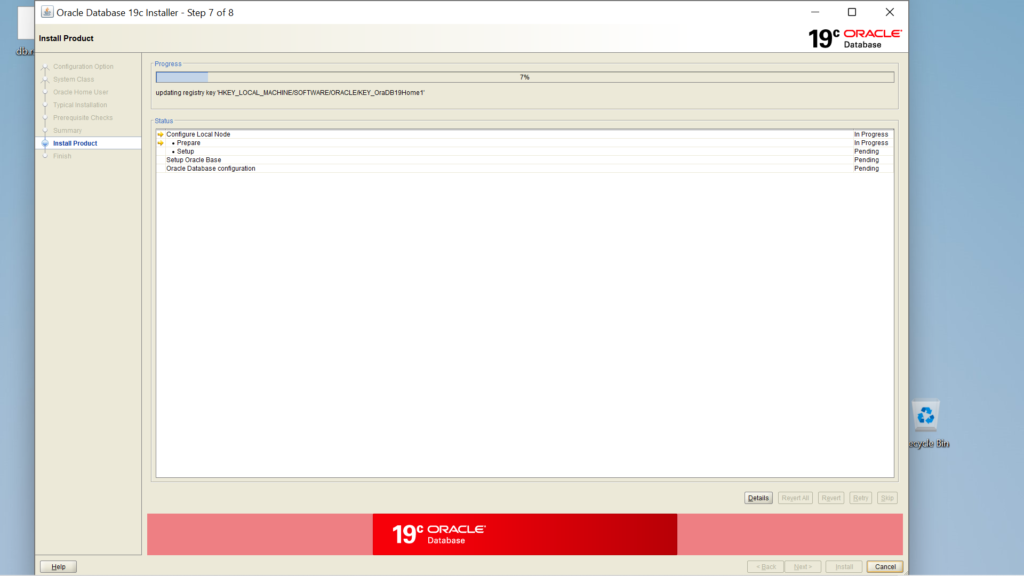
Task: Open Help from the bottom left
Action: [57, 565]
